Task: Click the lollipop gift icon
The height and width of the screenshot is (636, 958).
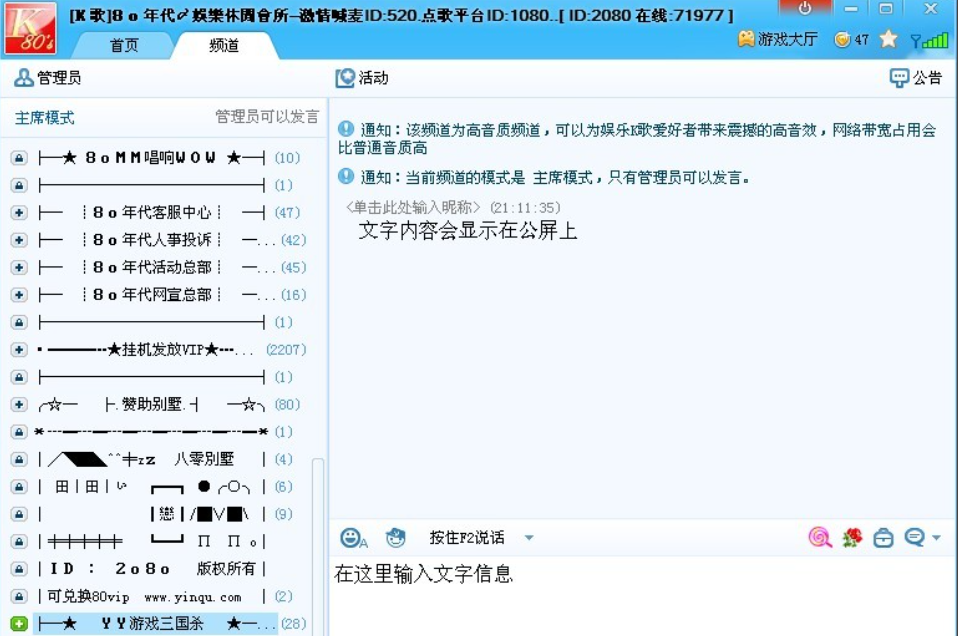Action: pos(819,538)
